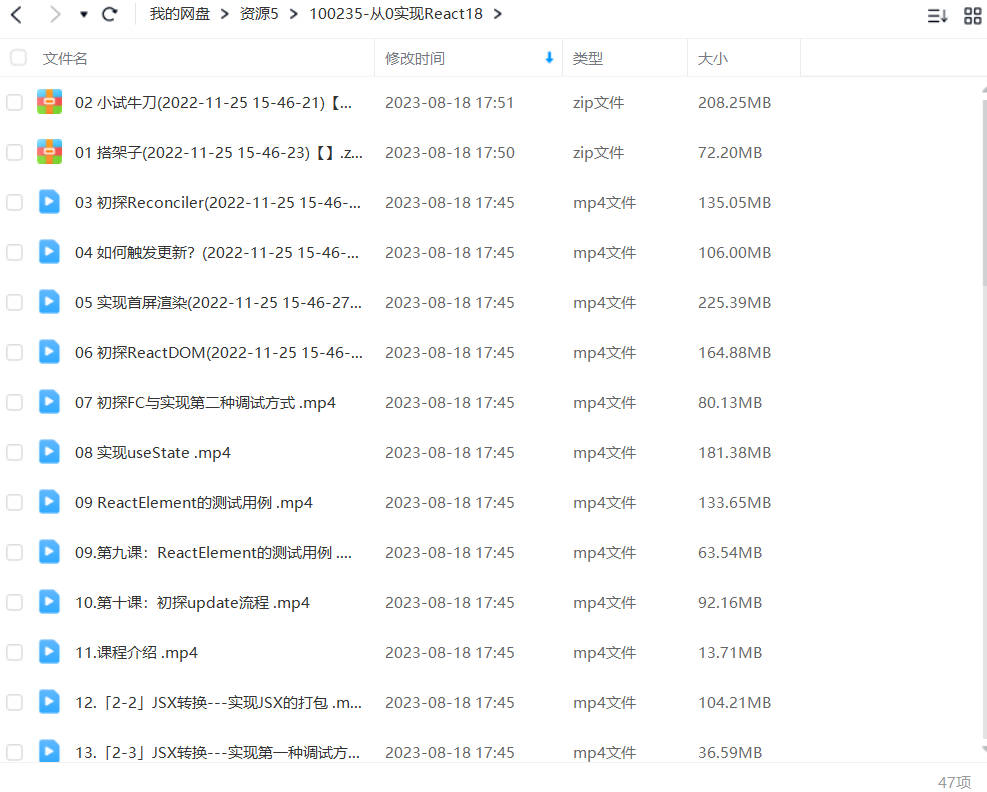
Task: Open 100235-从0实现React18 breadcrumb
Action: pyautogui.click(x=396, y=14)
